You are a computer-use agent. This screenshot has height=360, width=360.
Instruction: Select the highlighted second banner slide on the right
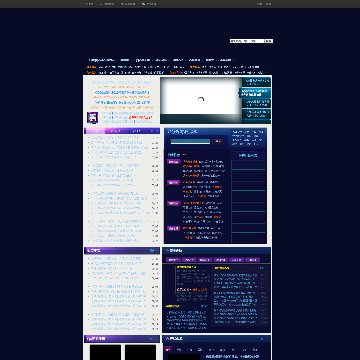point(255,93)
